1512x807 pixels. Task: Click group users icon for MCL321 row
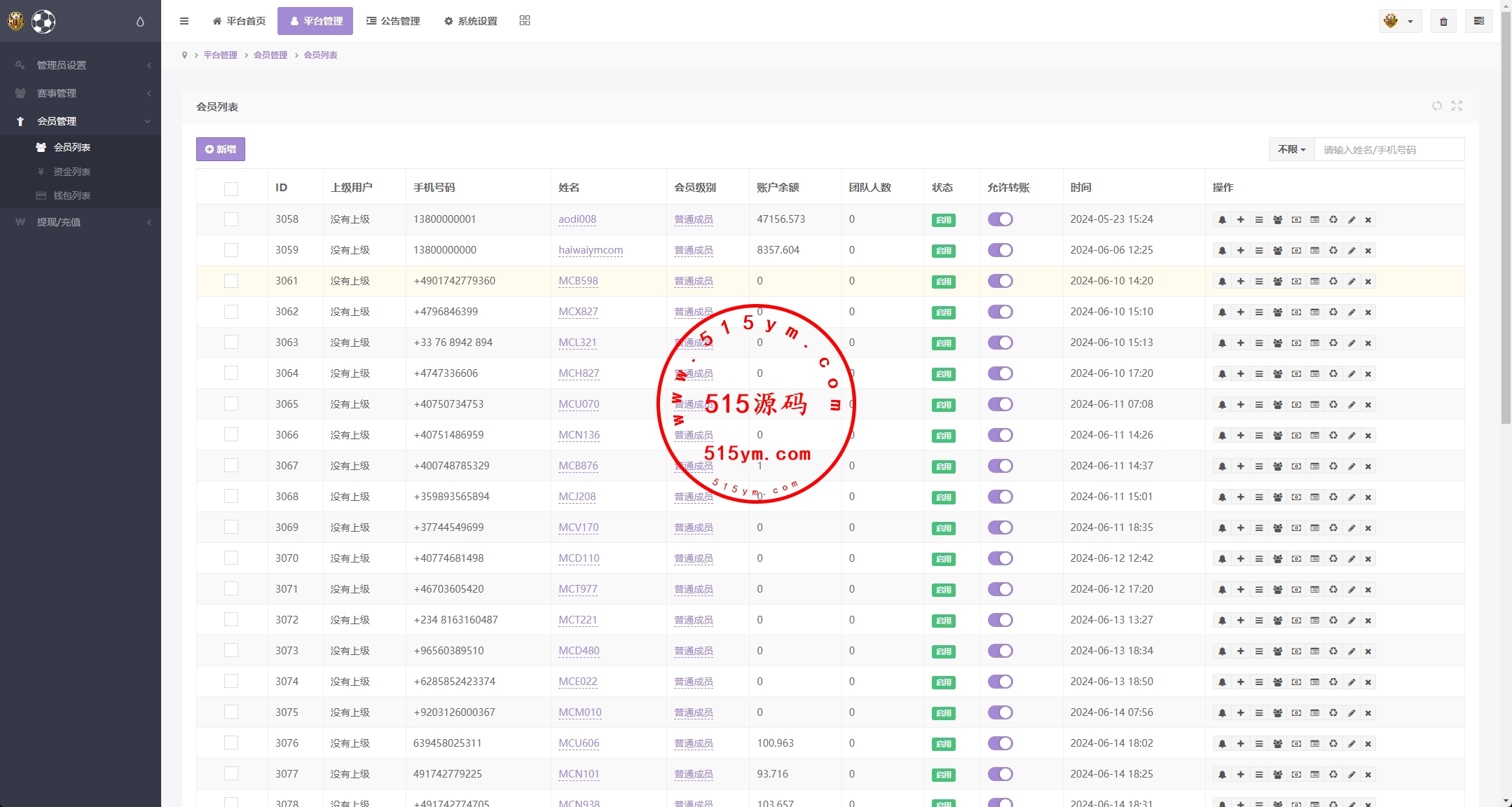[1277, 343]
